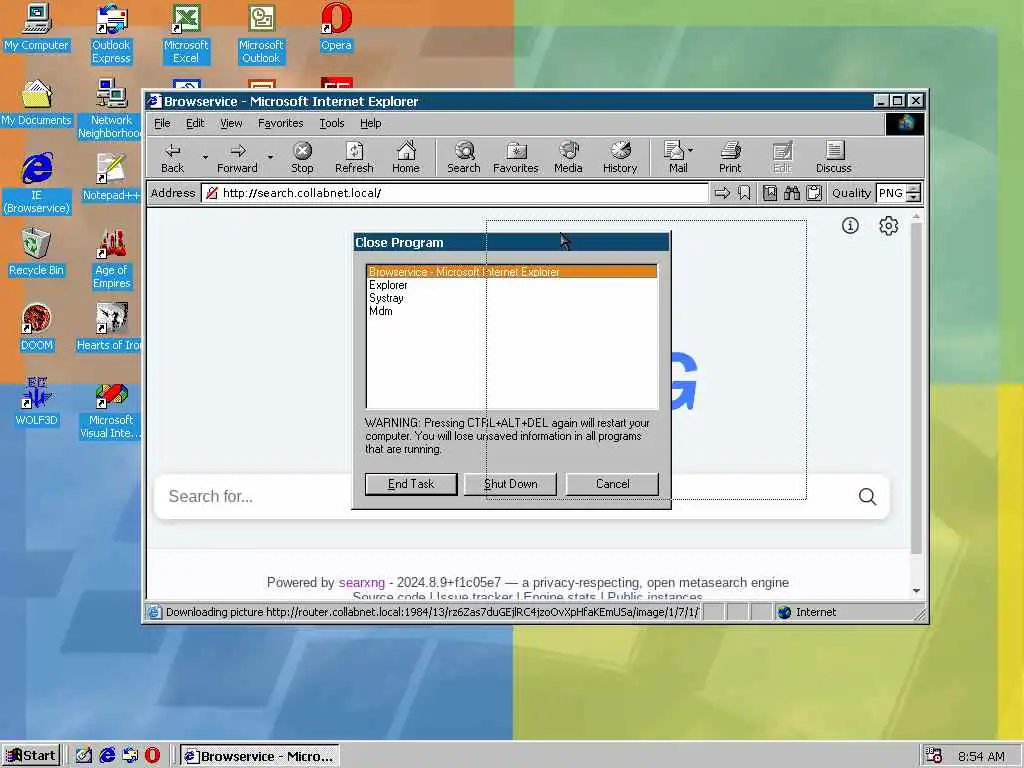Click the Internet Explorer quick launch icon
This screenshot has height=768, width=1024.
(x=107, y=756)
